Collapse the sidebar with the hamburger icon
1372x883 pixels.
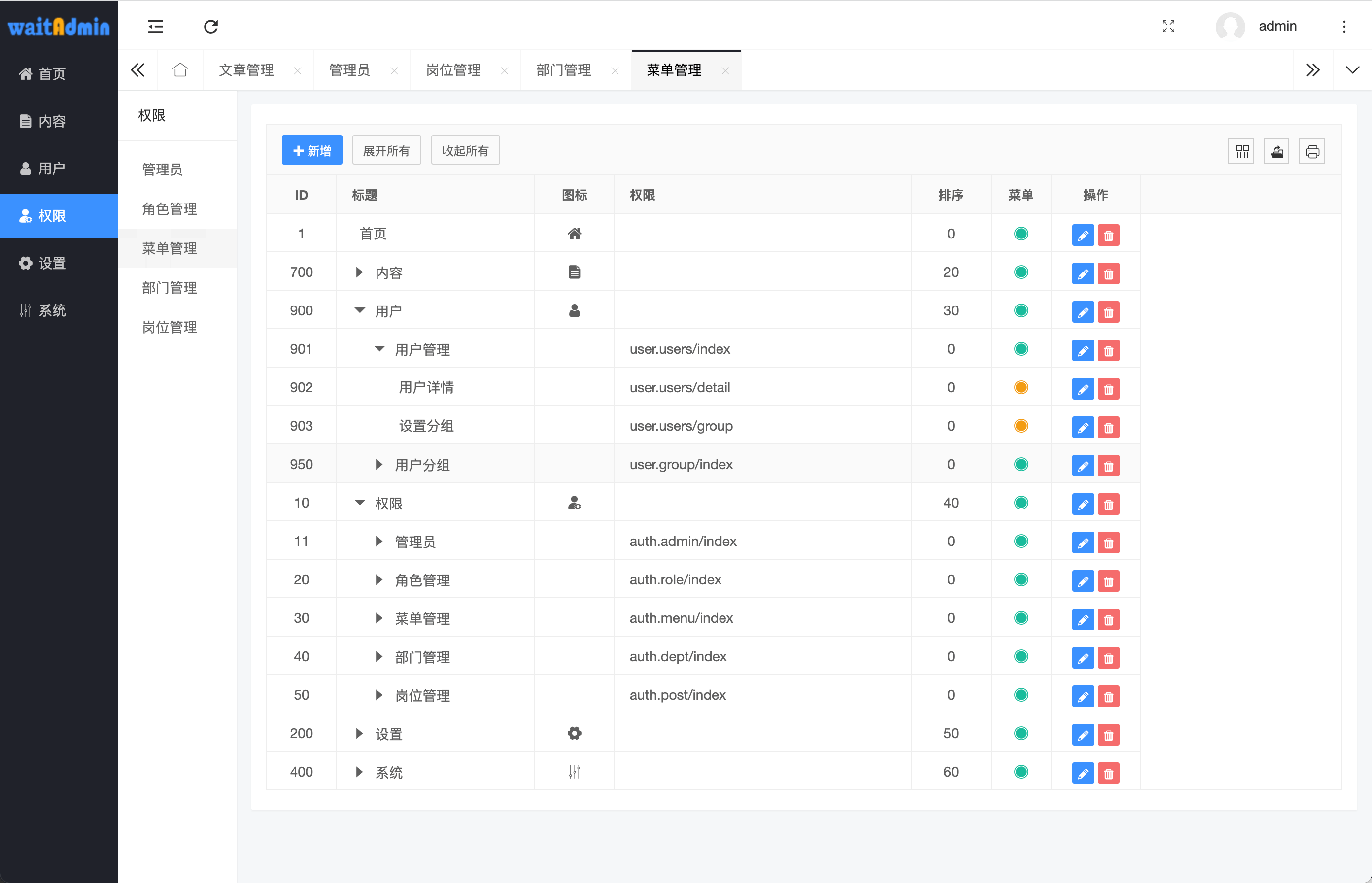pyautogui.click(x=155, y=27)
